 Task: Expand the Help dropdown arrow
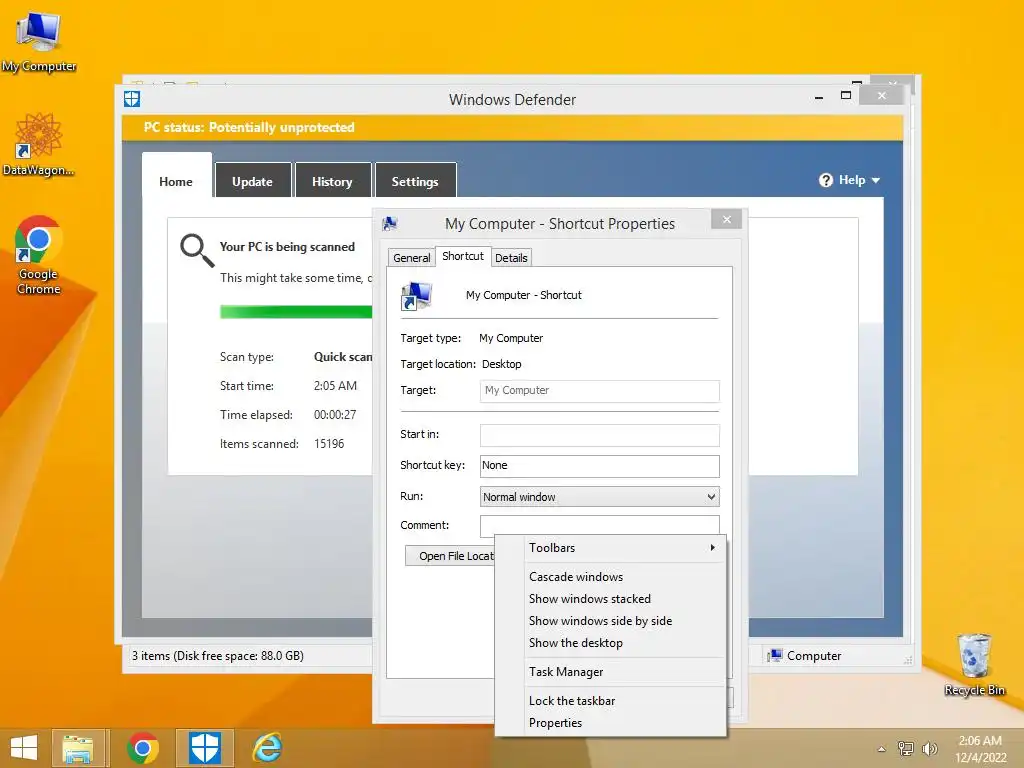coord(876,180)
